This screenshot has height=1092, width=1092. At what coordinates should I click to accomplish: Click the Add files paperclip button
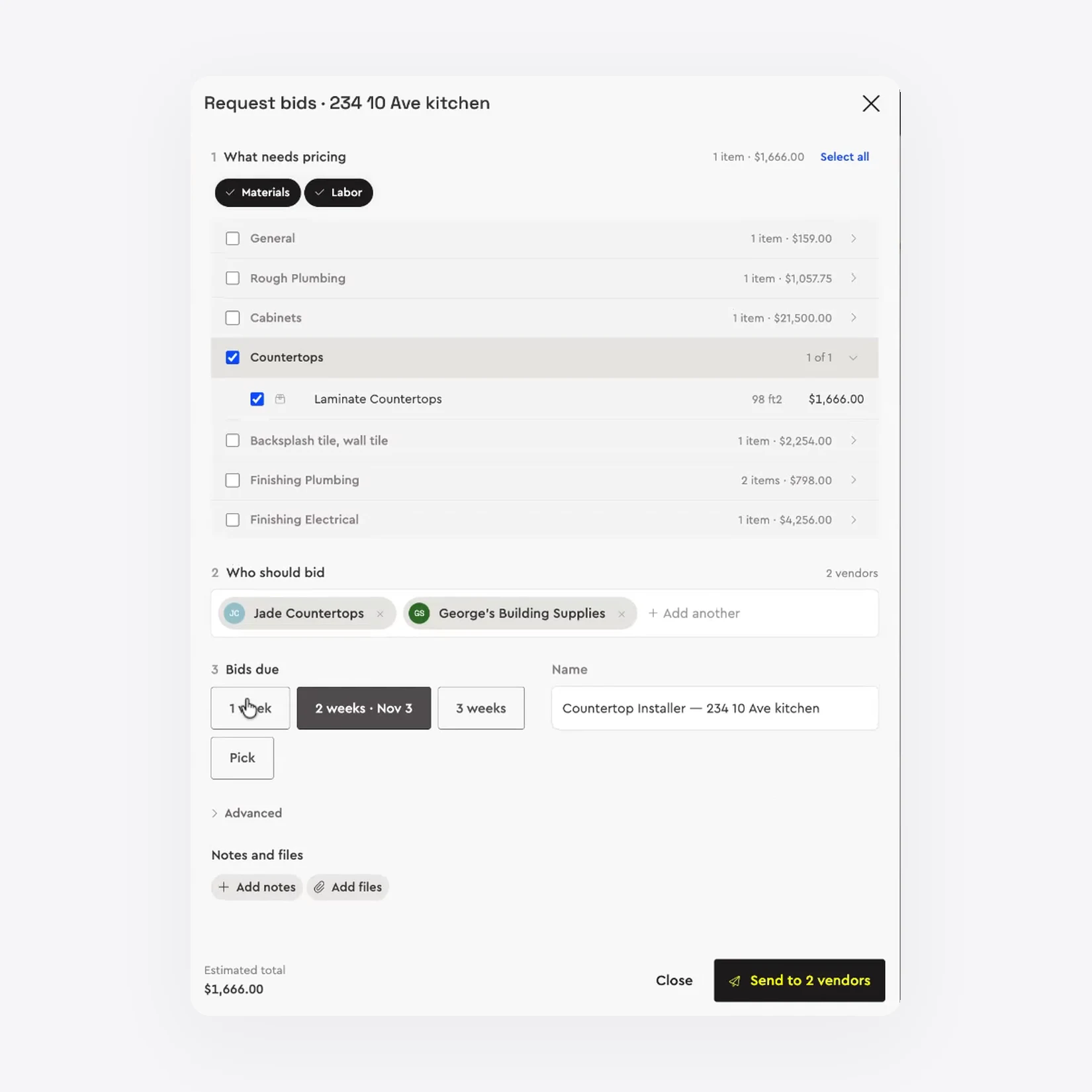[348, 887]
